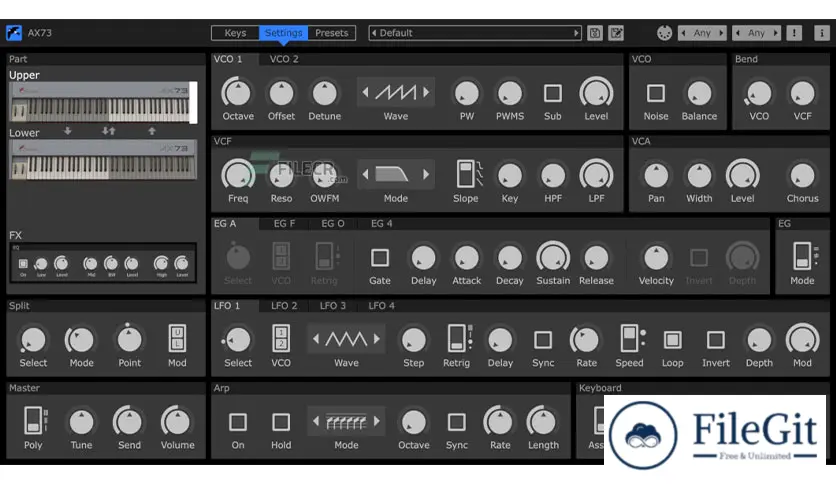Click the Arp mode pattern display

tap(347, 422)
